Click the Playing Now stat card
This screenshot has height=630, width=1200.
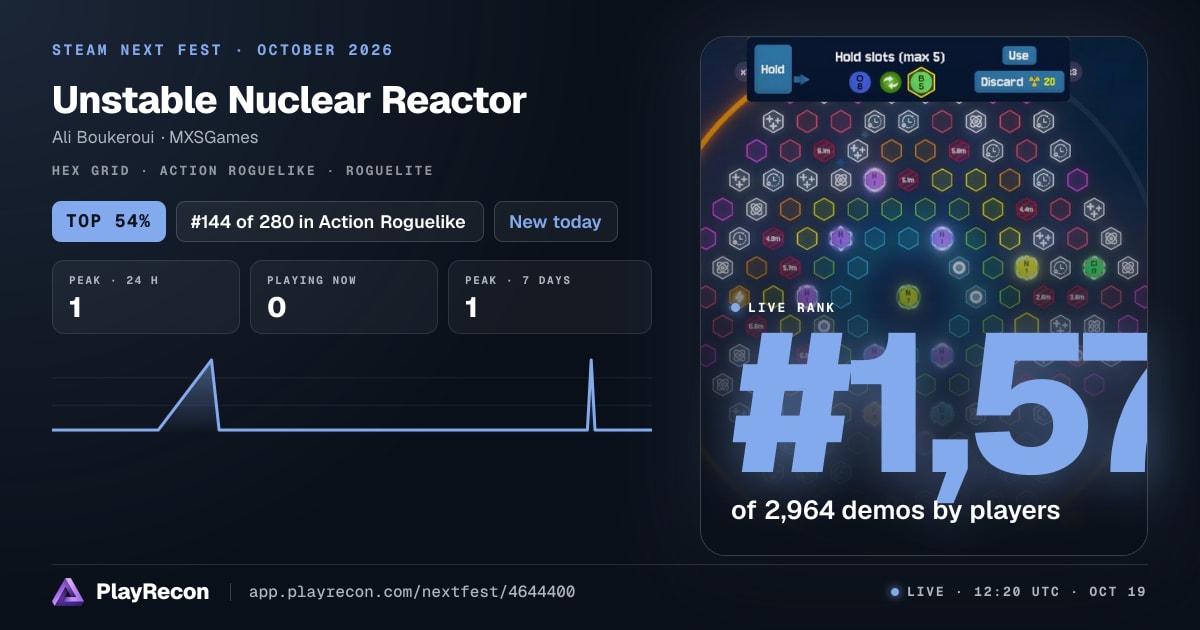(x=344, y=297)
